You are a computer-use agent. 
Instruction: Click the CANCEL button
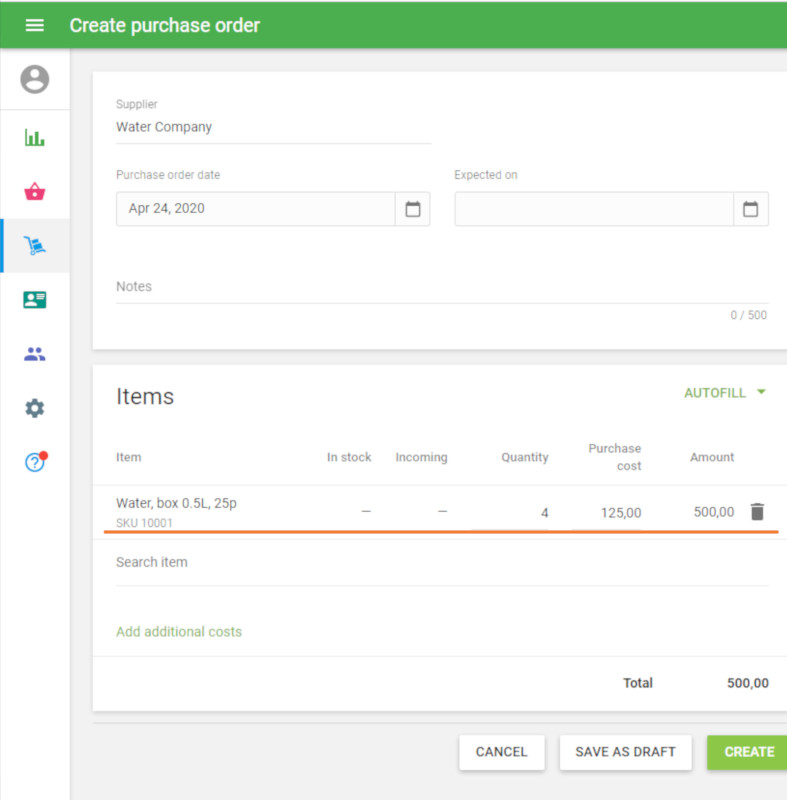click(x=501, y=752)
